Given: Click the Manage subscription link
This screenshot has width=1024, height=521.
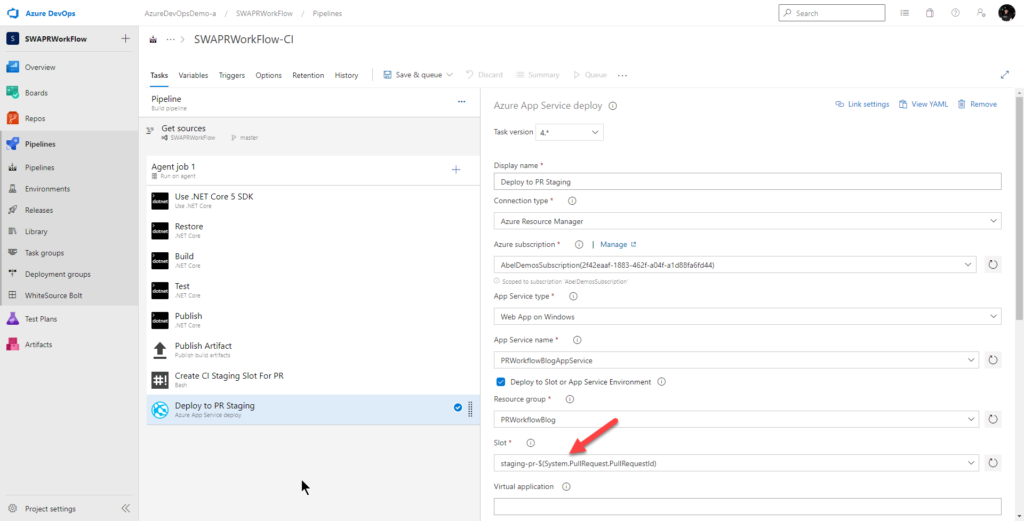Looking at the screenshot, I should tap(613, 244).
